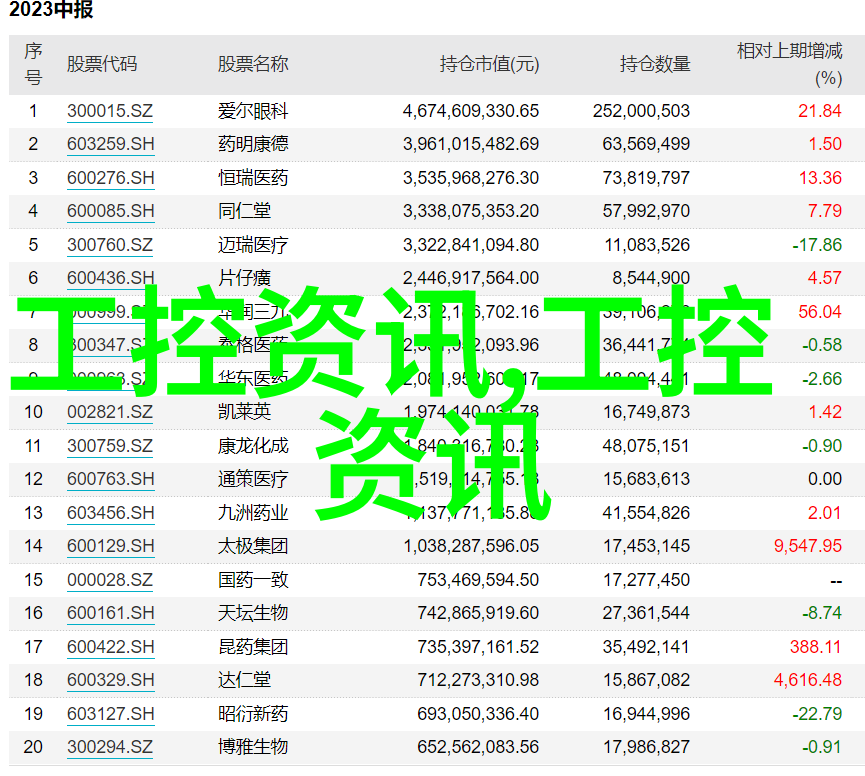Select stock name 九洲药业
Viewport: 865px width, 776px height.
coord(253,513)
